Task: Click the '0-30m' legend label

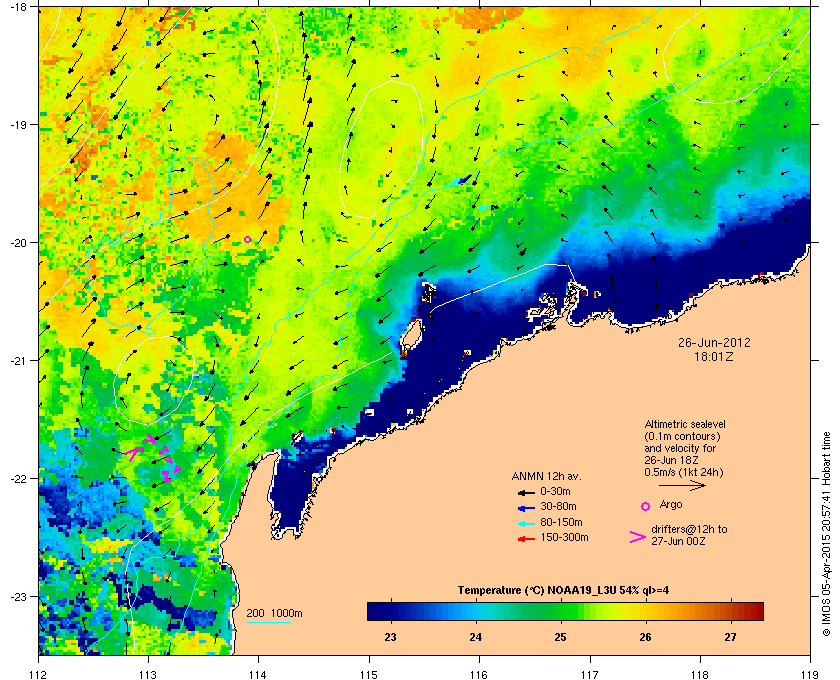Action: [x=555, y=491]
